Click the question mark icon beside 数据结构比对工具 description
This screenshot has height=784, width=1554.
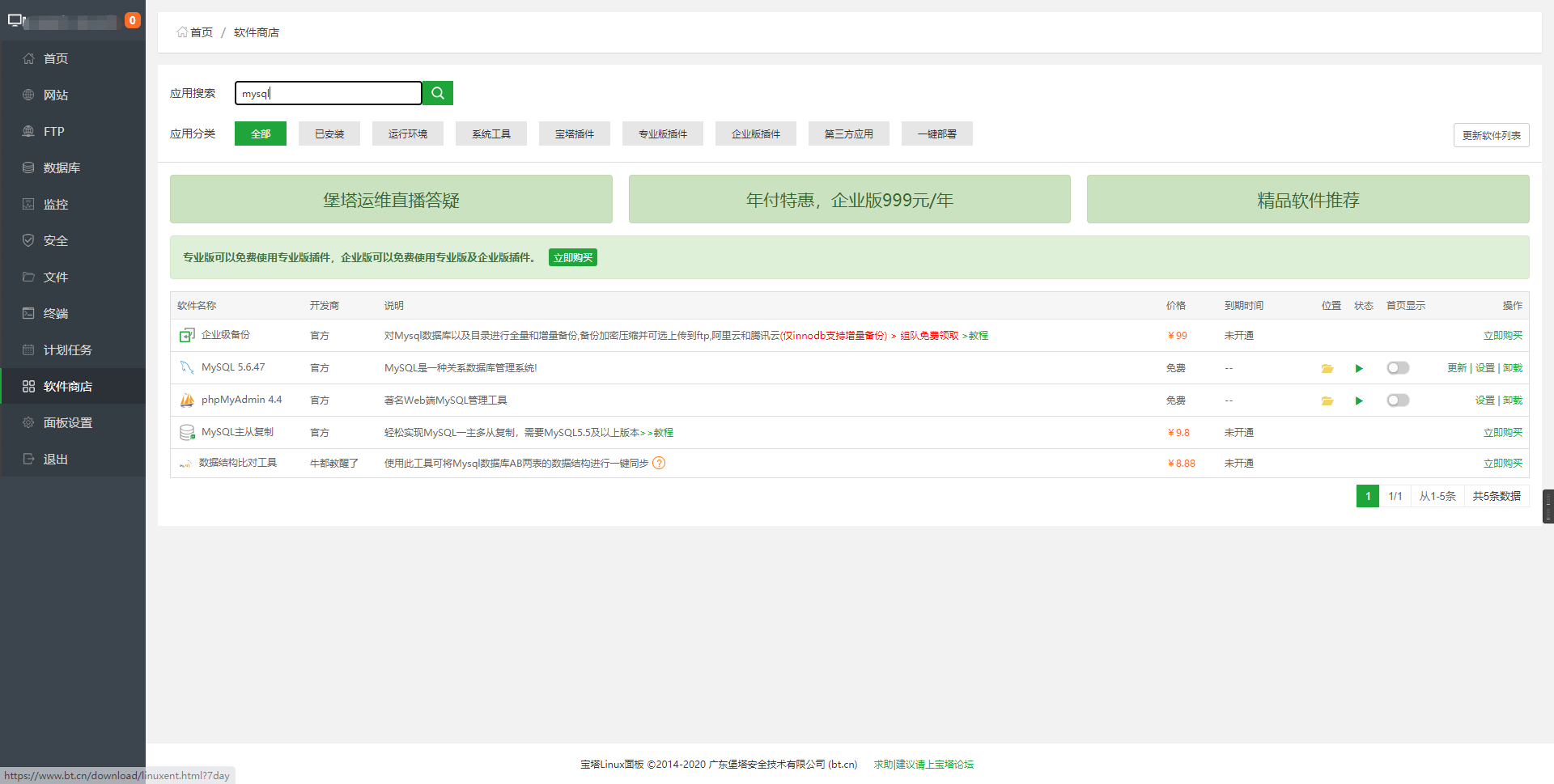[x=659, y=463]
